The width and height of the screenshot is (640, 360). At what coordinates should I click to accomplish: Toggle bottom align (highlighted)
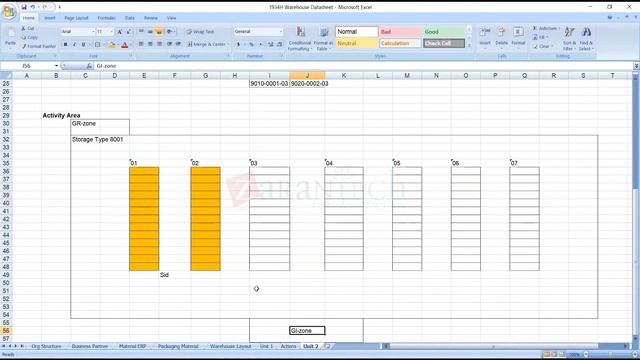pos(159,32)
